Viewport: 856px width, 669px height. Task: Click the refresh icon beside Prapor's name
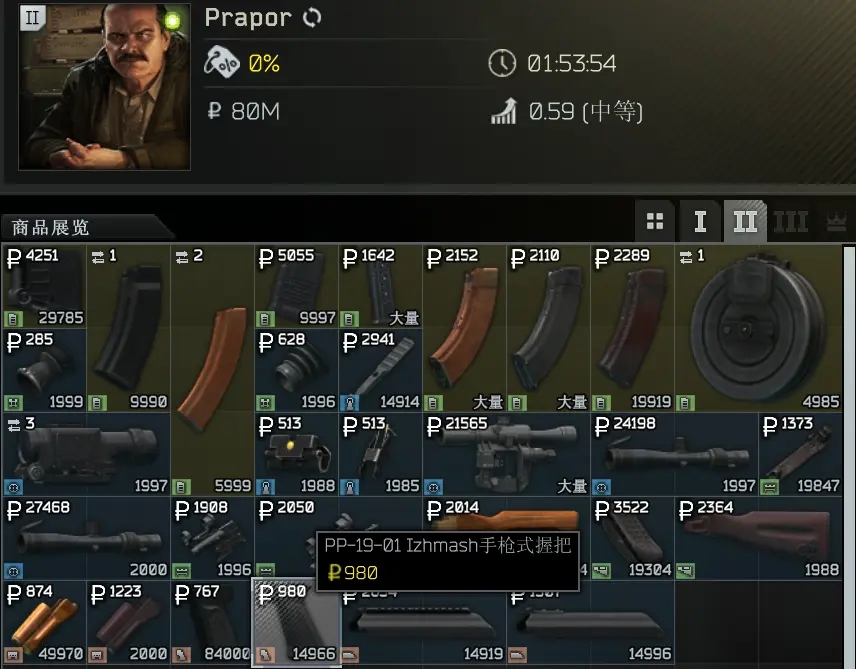(x=312, y=17)
